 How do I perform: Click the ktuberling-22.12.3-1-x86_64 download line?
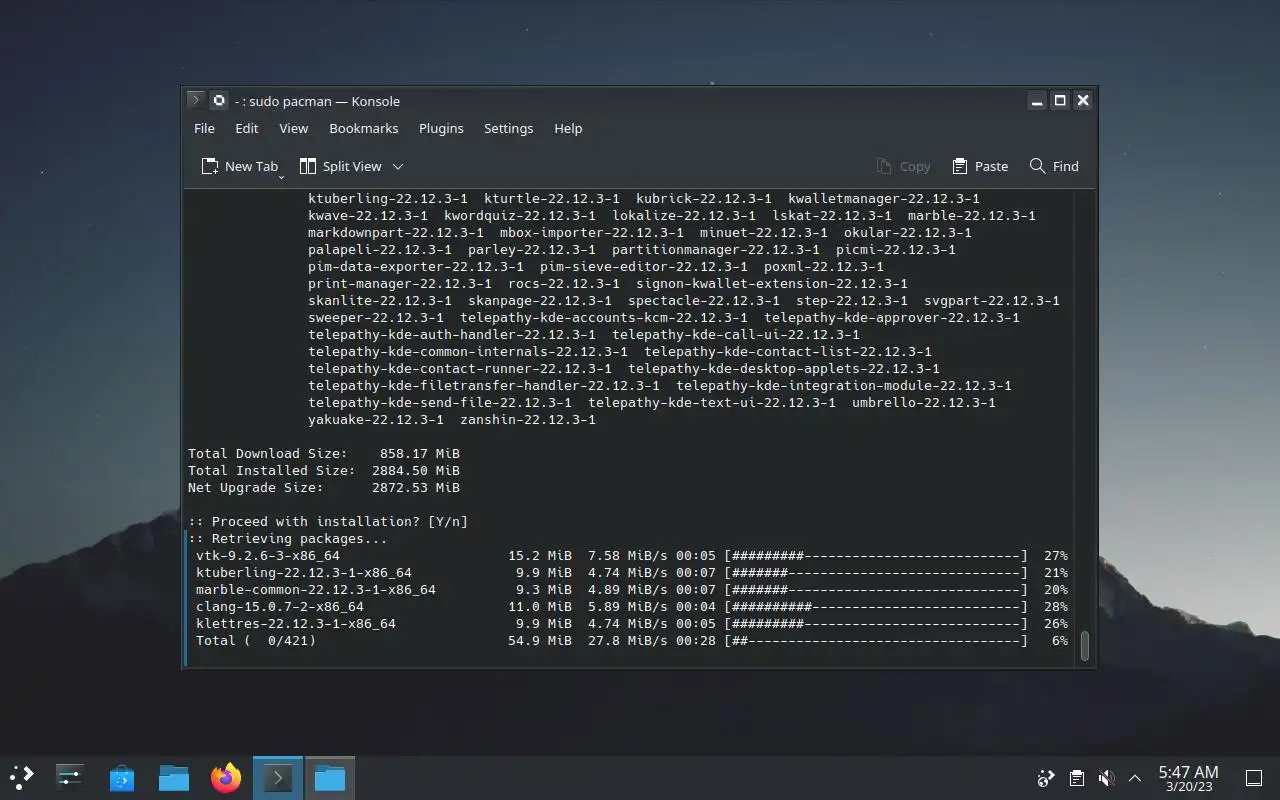point(631,572)
